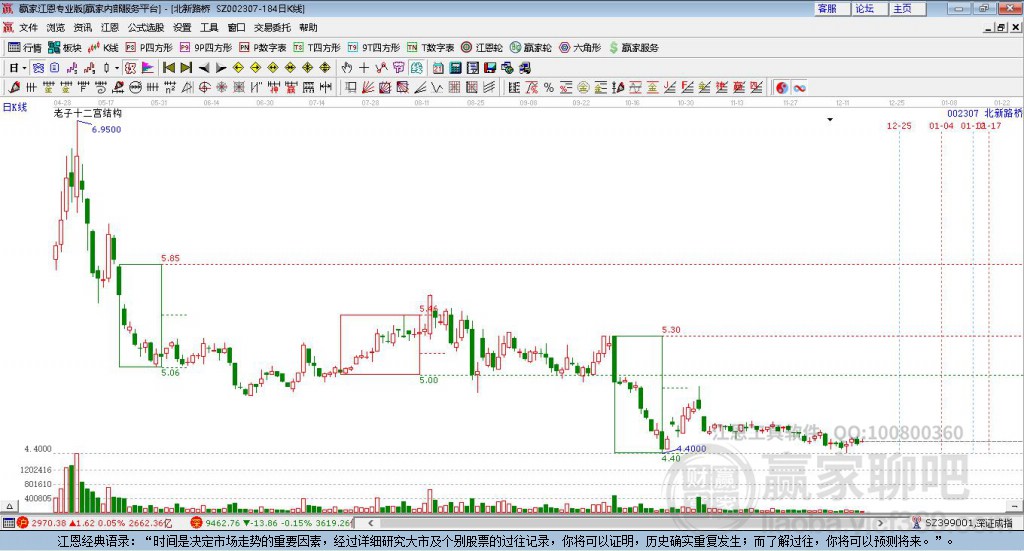Viewport: 1024px width, 551px height.
Task: Launch the 赢家轮 wheel tool
Action: (530, 48)
